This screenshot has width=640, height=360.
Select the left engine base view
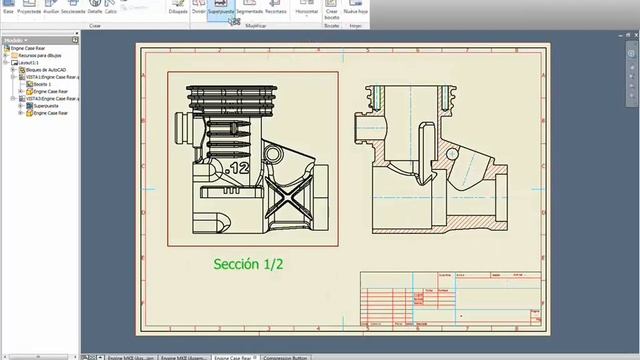click(x=253, y=159)
